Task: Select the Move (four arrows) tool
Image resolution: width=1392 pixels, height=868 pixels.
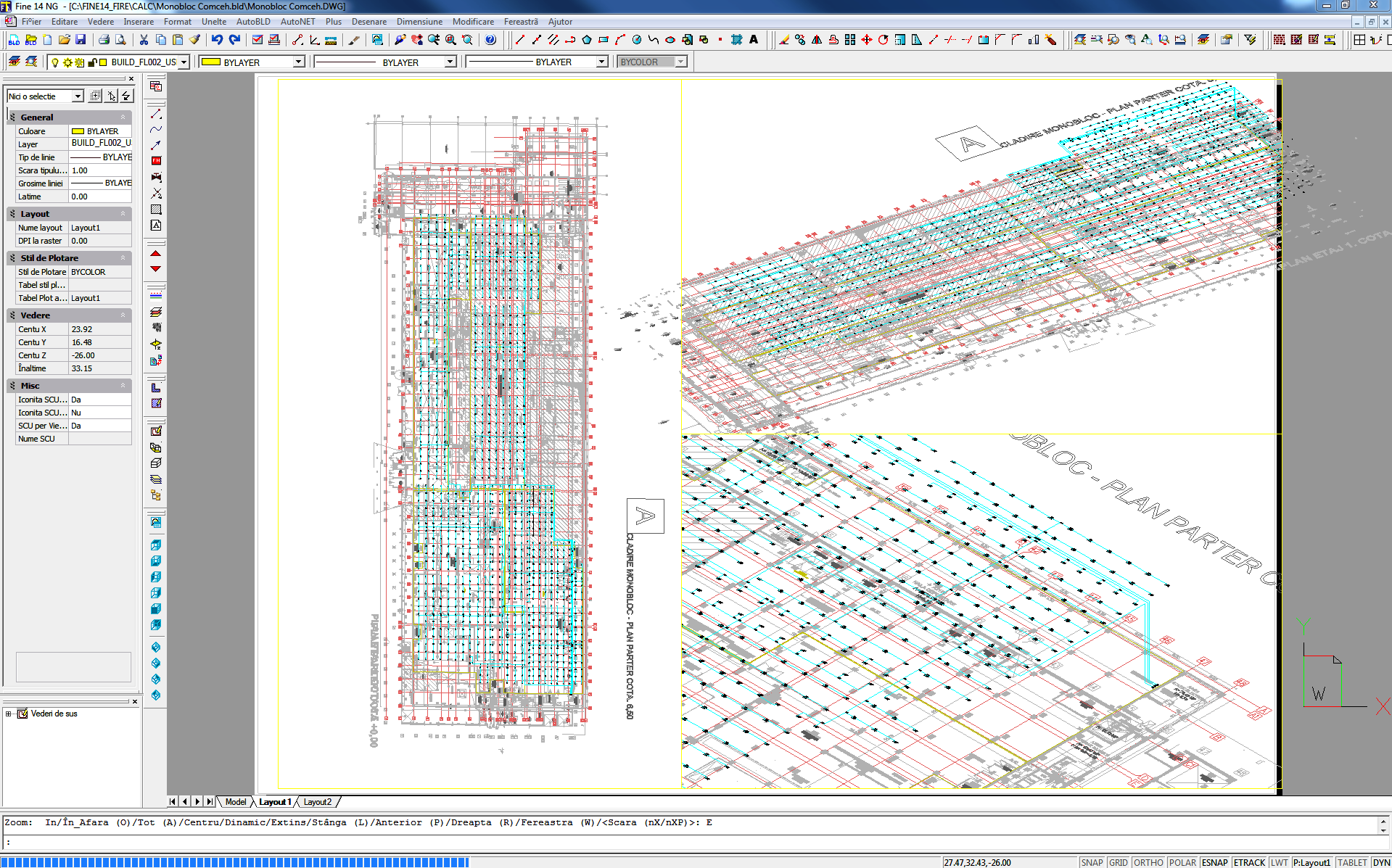Action: click(866, 40)
